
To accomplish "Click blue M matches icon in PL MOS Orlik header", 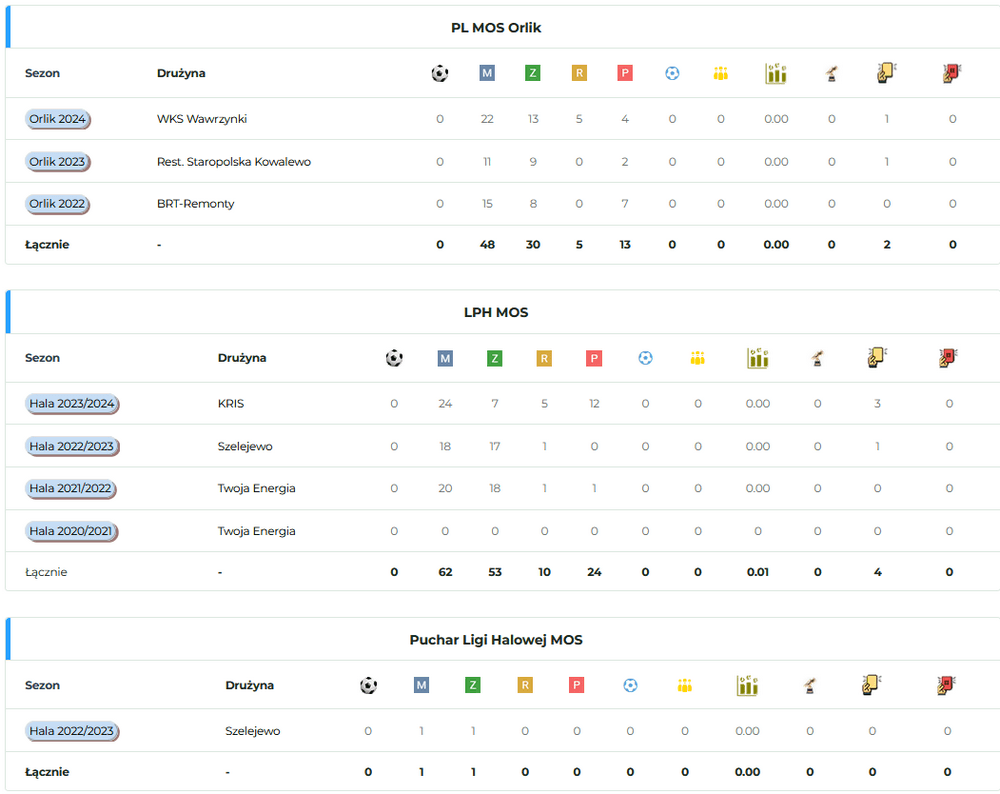I will (487, 73).
